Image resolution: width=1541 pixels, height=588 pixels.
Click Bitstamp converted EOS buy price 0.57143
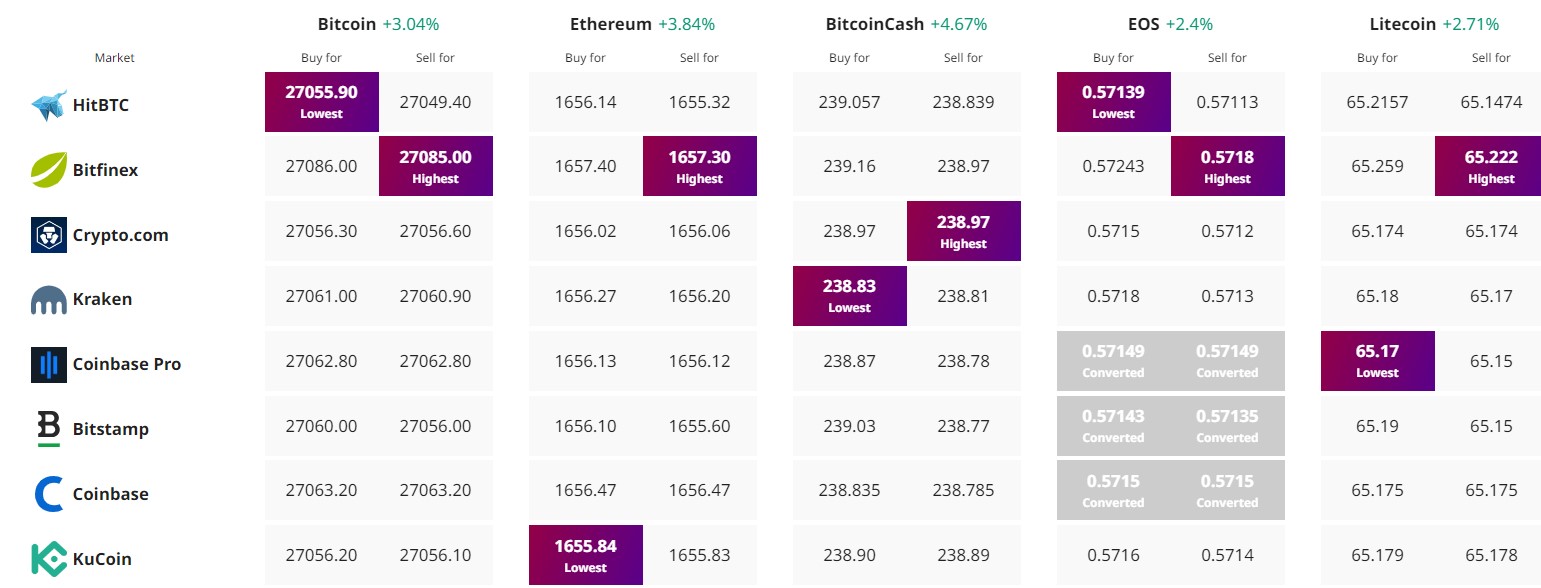click(1114, 425)
